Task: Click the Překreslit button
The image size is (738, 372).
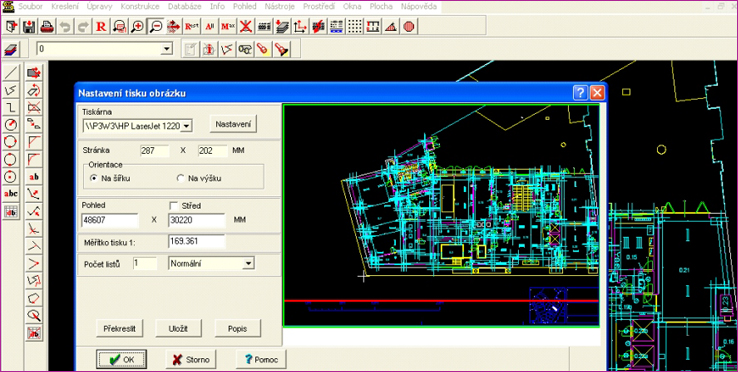Action: tap(119, 329)
